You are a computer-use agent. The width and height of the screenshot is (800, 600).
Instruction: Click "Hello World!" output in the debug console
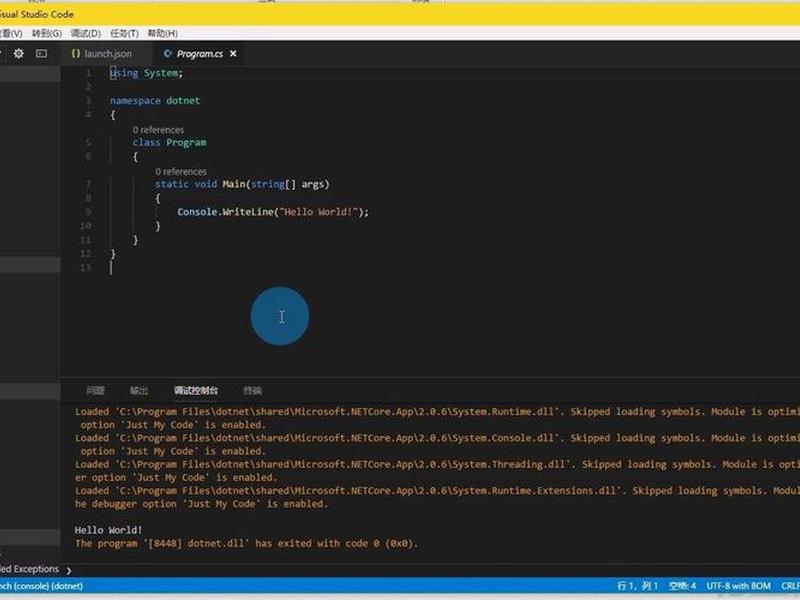109,530
